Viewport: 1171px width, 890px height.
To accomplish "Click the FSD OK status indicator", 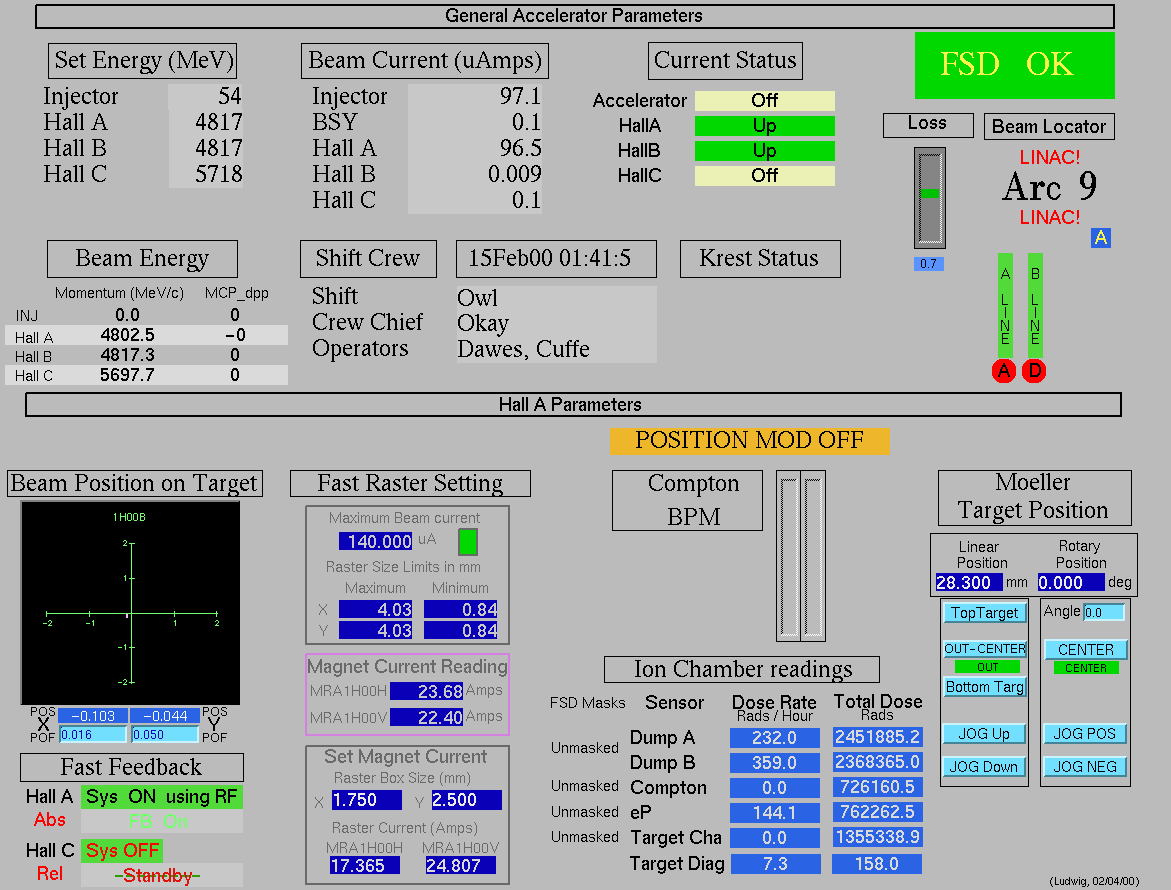I will (x=1014, y=65).
